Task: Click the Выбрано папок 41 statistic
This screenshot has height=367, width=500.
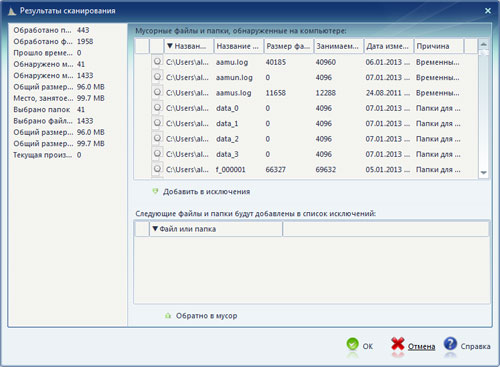Action: (49, 109)
